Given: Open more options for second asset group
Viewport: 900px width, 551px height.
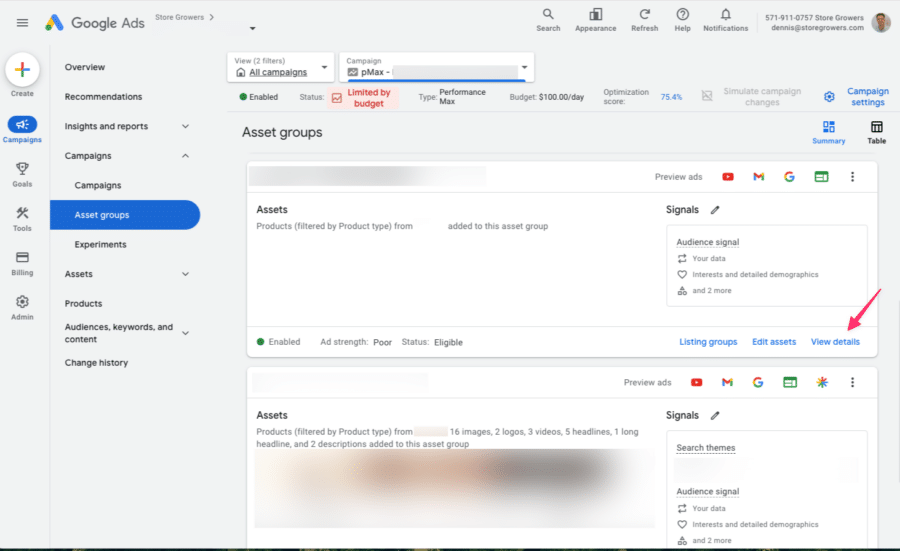Looking at the screenshot, I should pyautogui.click(x=852, y=382).
